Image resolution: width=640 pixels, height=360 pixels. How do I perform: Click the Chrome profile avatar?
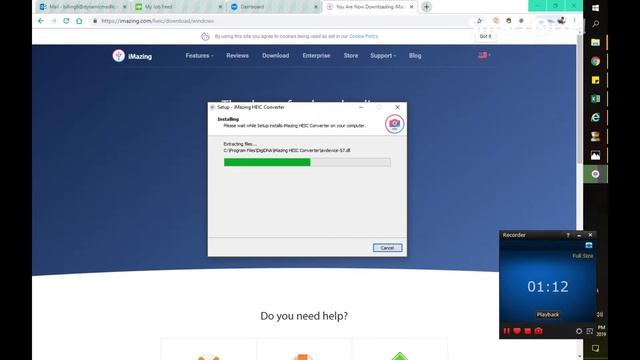coord(562,20)
